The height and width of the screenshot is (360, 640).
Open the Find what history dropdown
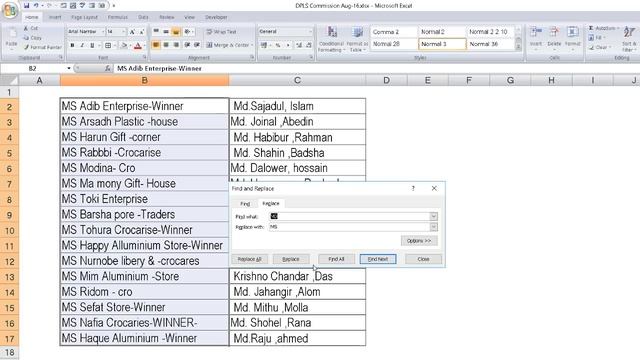pos(433,216)
